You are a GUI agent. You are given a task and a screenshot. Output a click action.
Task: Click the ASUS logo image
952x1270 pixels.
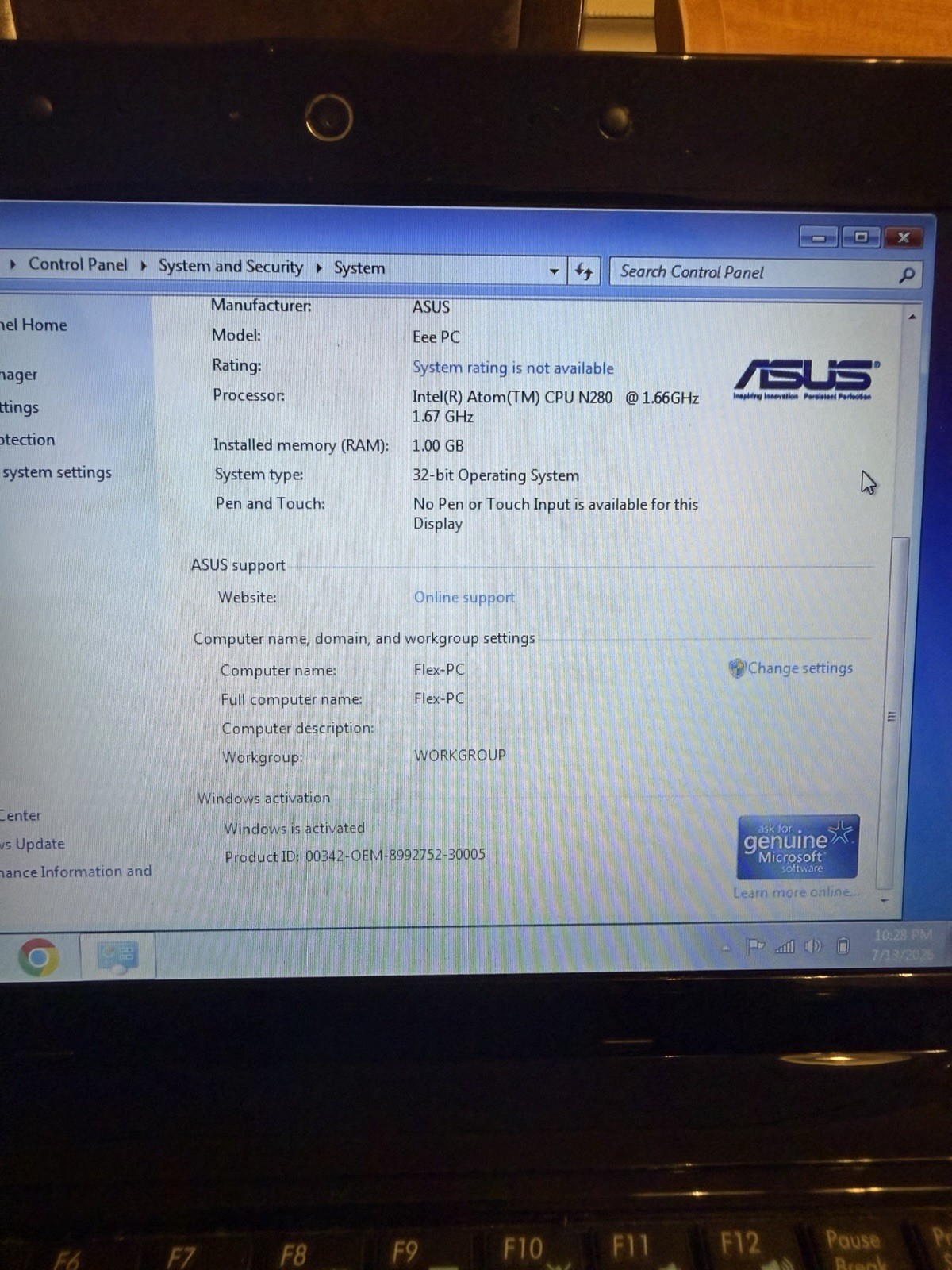coord(804,379)
